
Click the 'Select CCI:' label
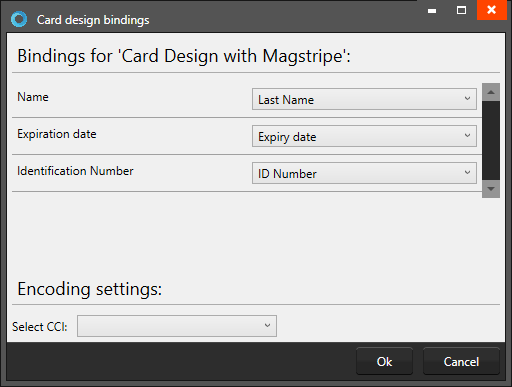tap(40, 327)
